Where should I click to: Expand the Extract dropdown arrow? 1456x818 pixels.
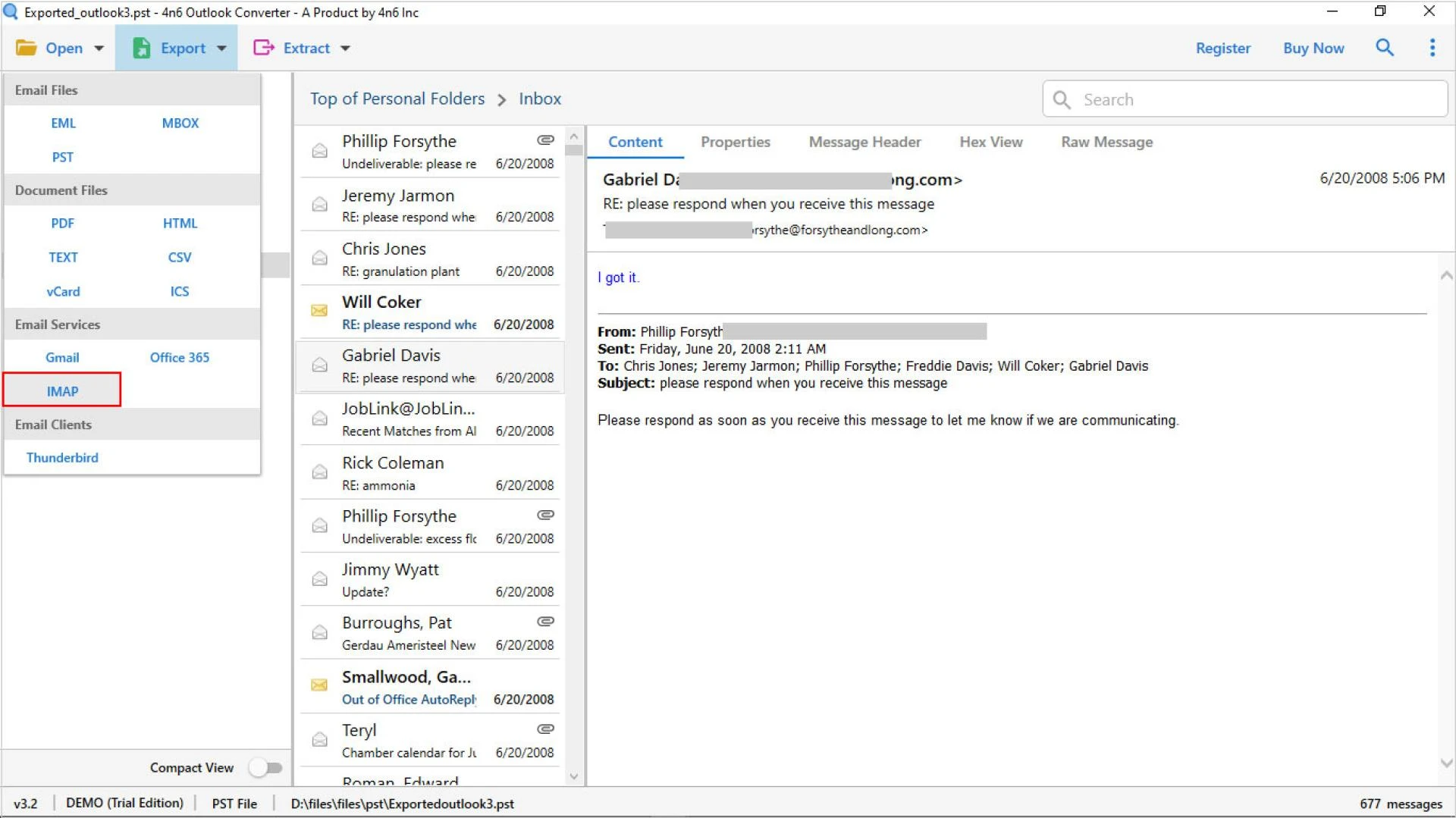tap(346, 48)
